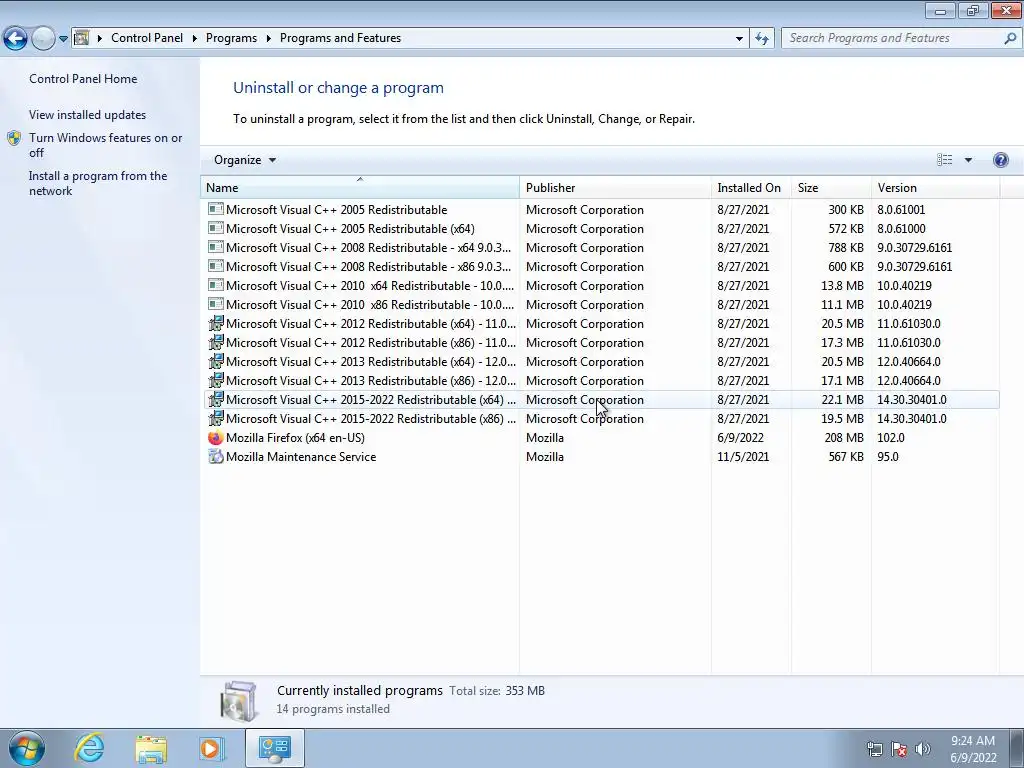1024x768 pixels.
Task: Open Windows Explorer from taskbar
Action: pos(151,748)
